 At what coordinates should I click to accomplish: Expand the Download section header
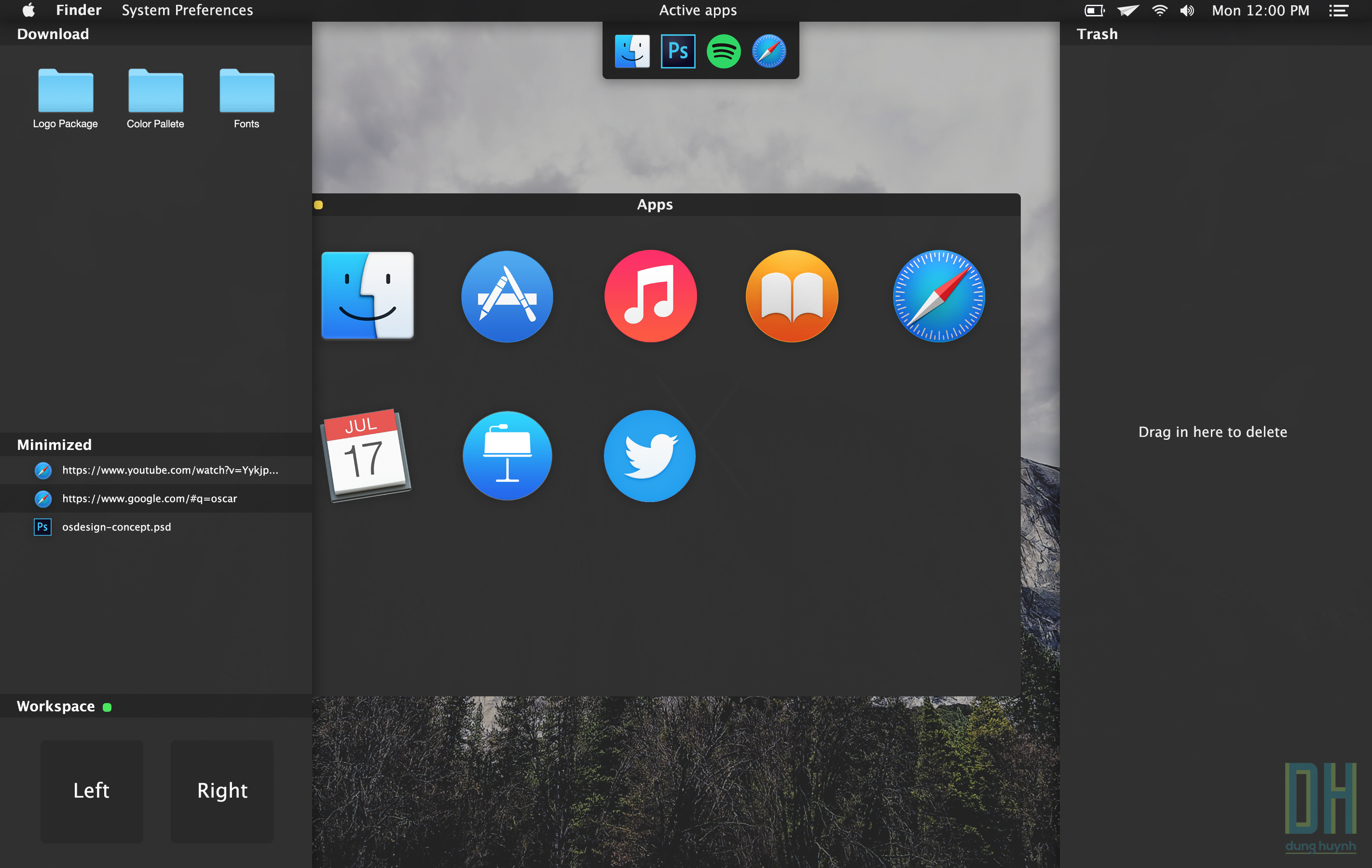[53, 34]
